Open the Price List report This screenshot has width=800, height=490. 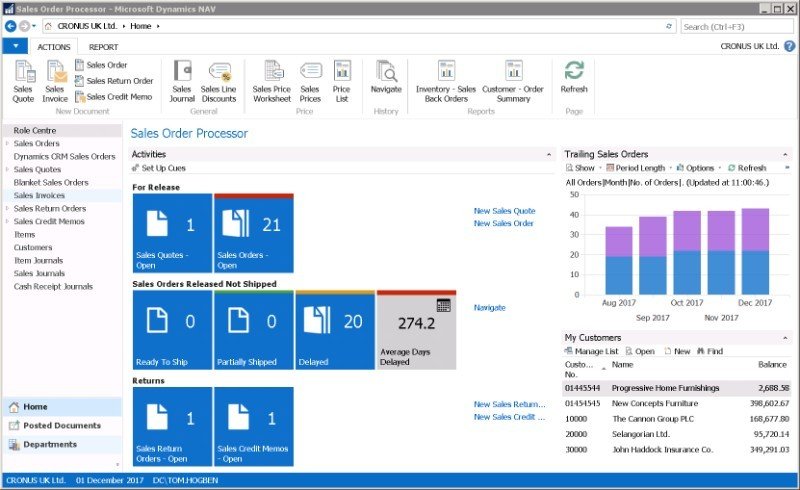point(342,82)
